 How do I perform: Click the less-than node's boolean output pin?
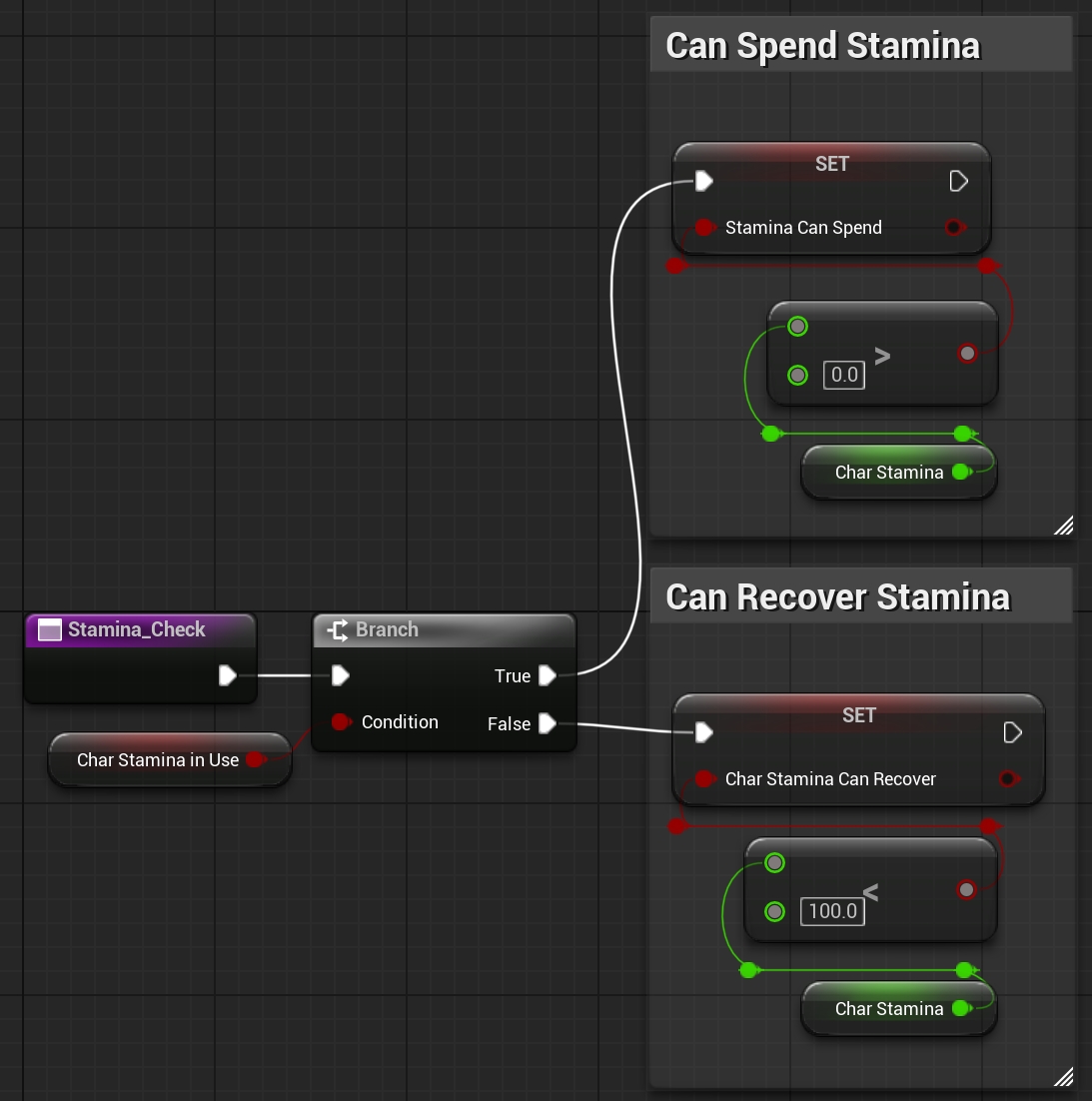tap(966, 889)
